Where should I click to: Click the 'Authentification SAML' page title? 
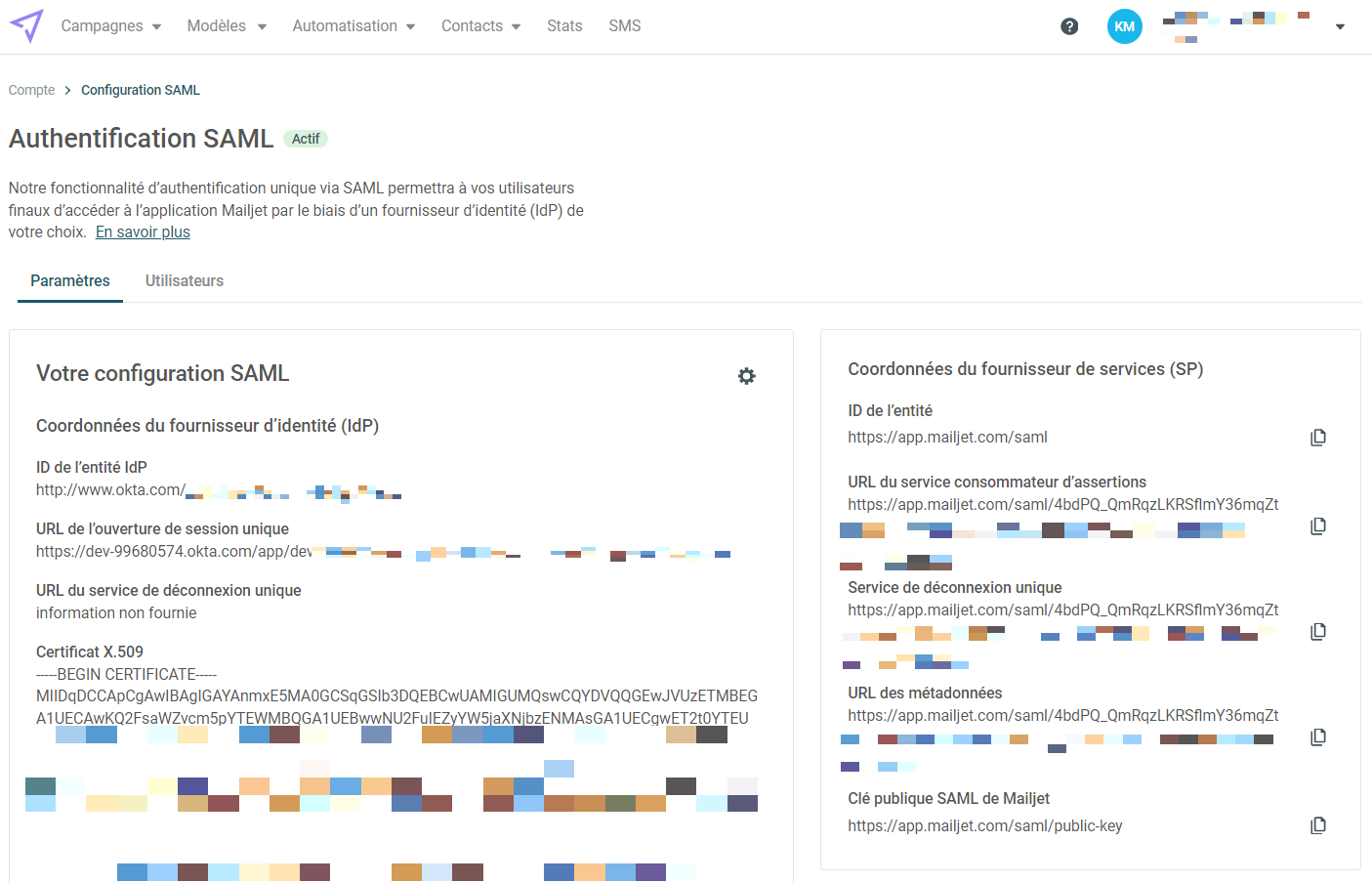pos(142,139)
